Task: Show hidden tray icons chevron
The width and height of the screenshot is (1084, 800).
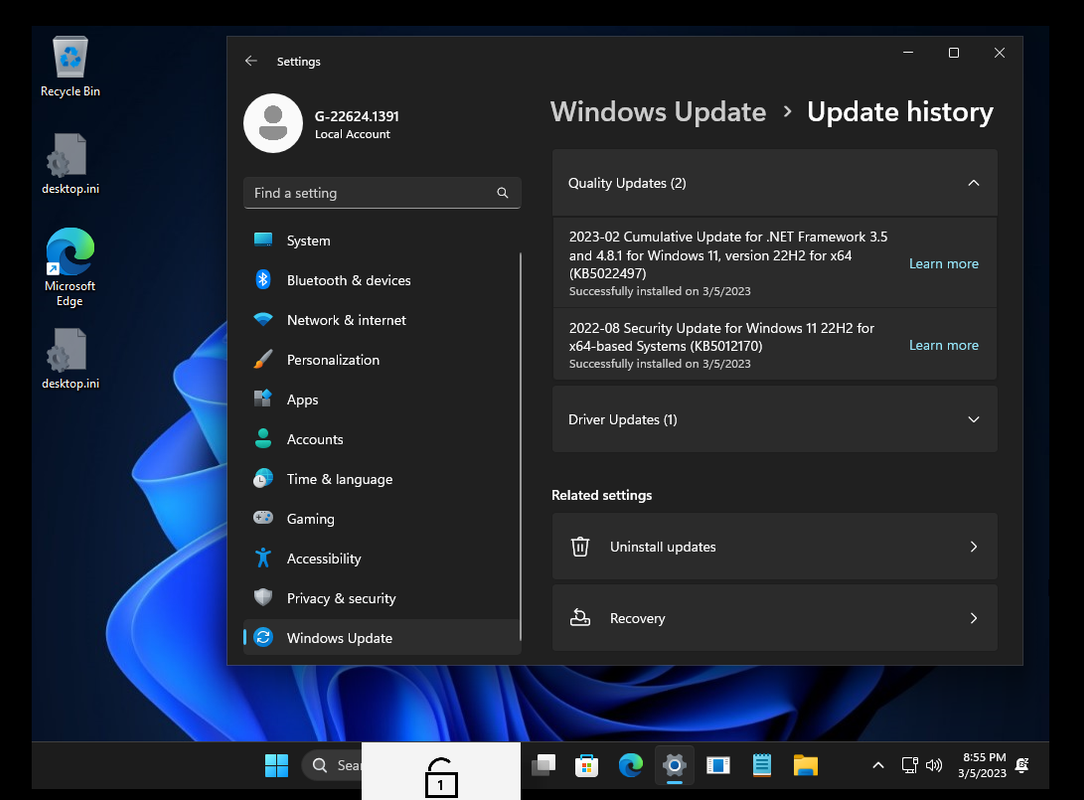Action: 878,765
